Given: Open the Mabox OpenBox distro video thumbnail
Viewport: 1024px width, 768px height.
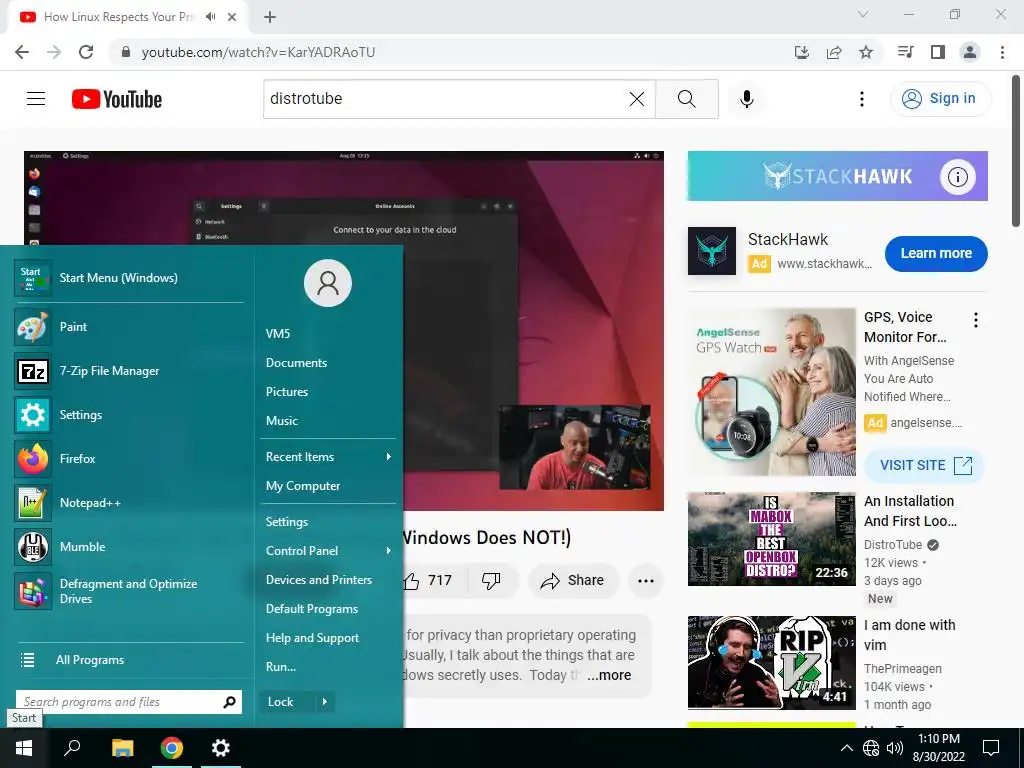Looking at the screenshot, I should pyautogui.click(x=771, y=539).
